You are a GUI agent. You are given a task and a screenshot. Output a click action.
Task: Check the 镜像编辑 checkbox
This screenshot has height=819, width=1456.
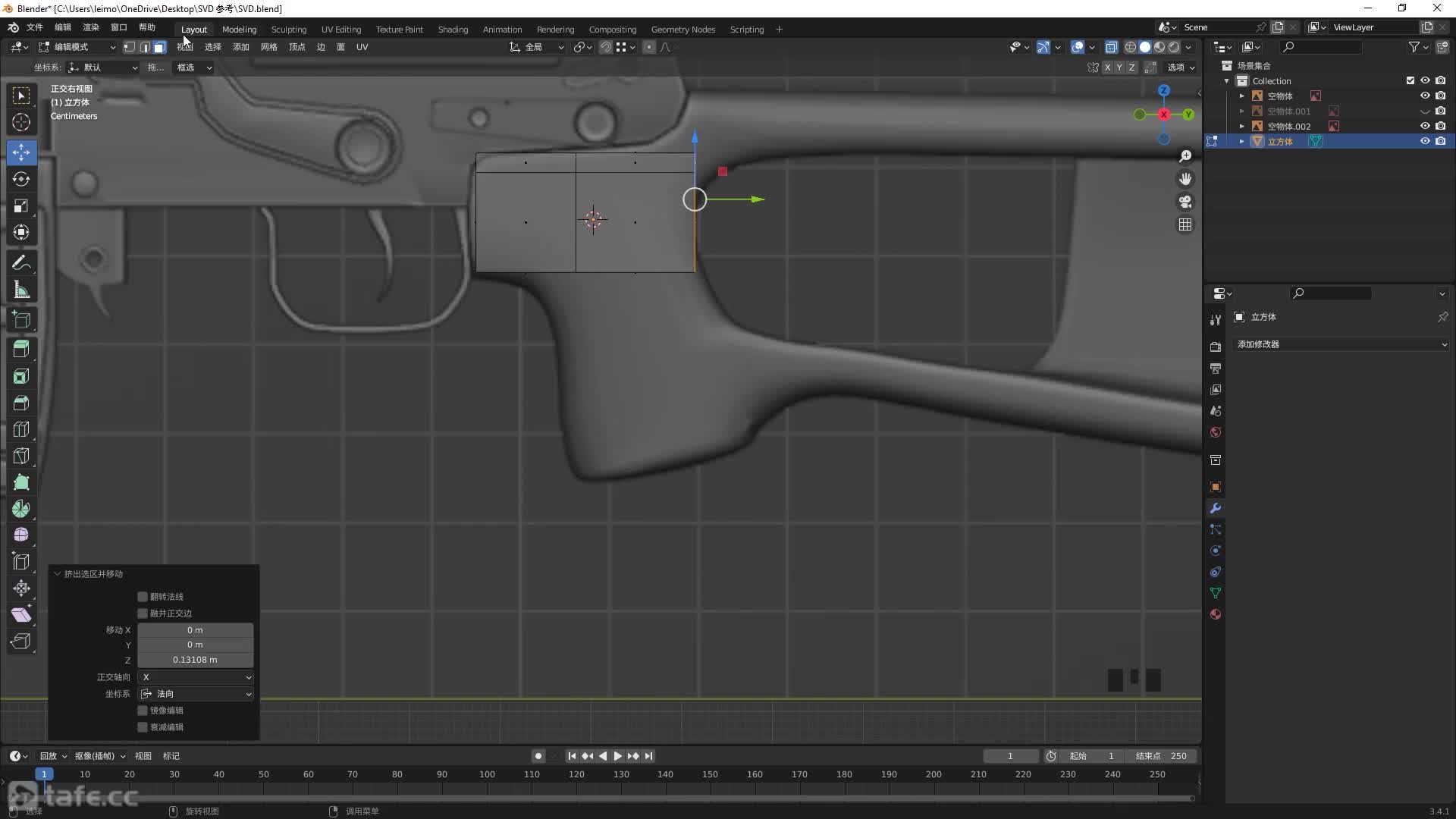coord(143,711)
